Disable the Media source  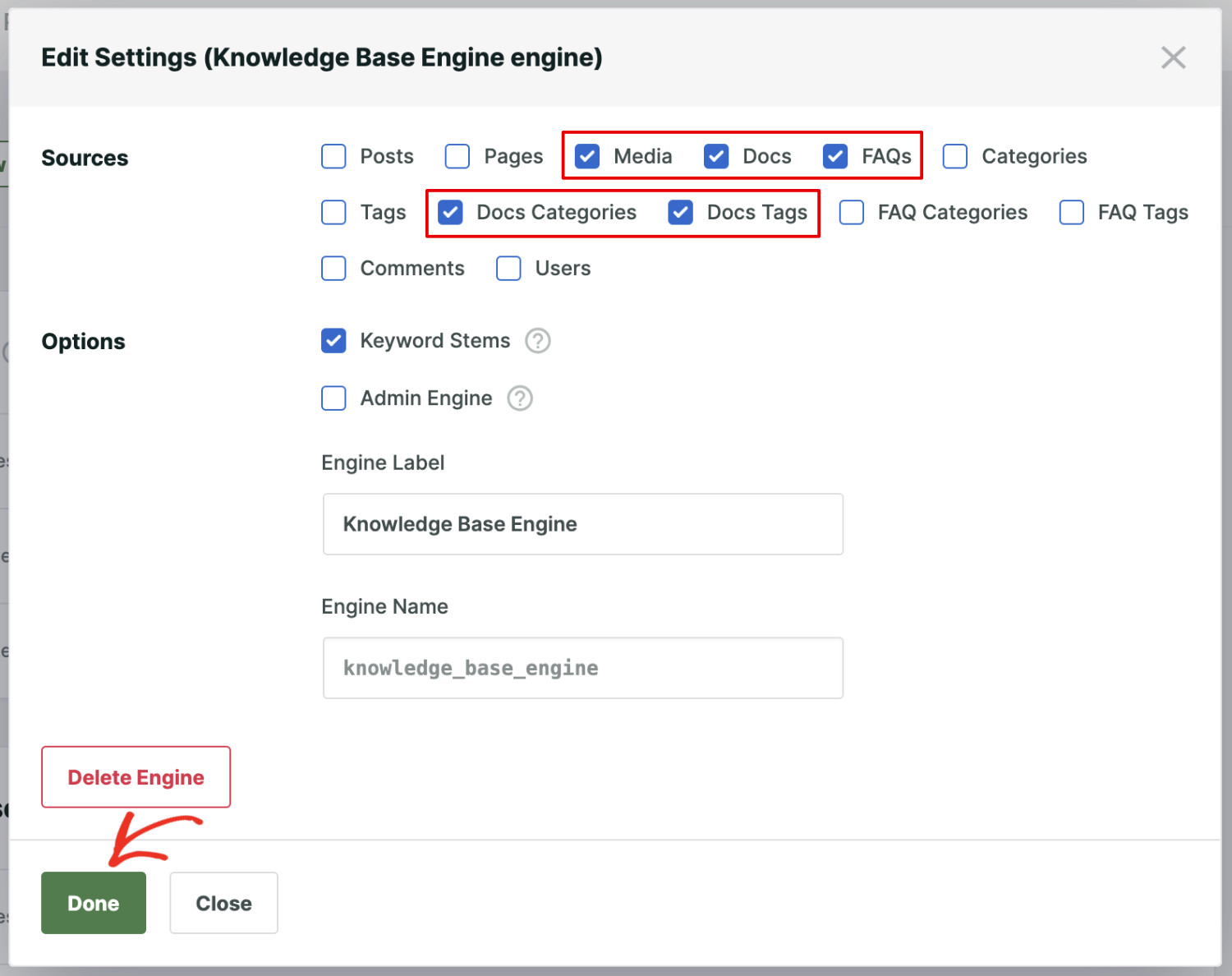(x=586, y=156)
